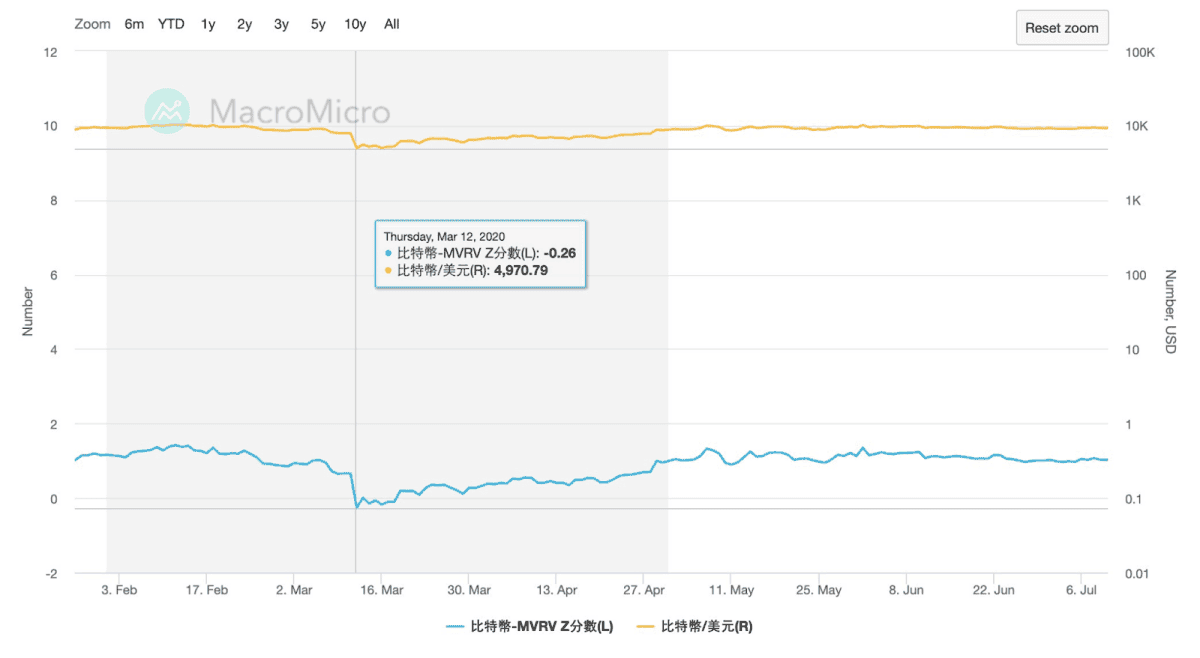Click the Reset zoom button

(1062, 27)
